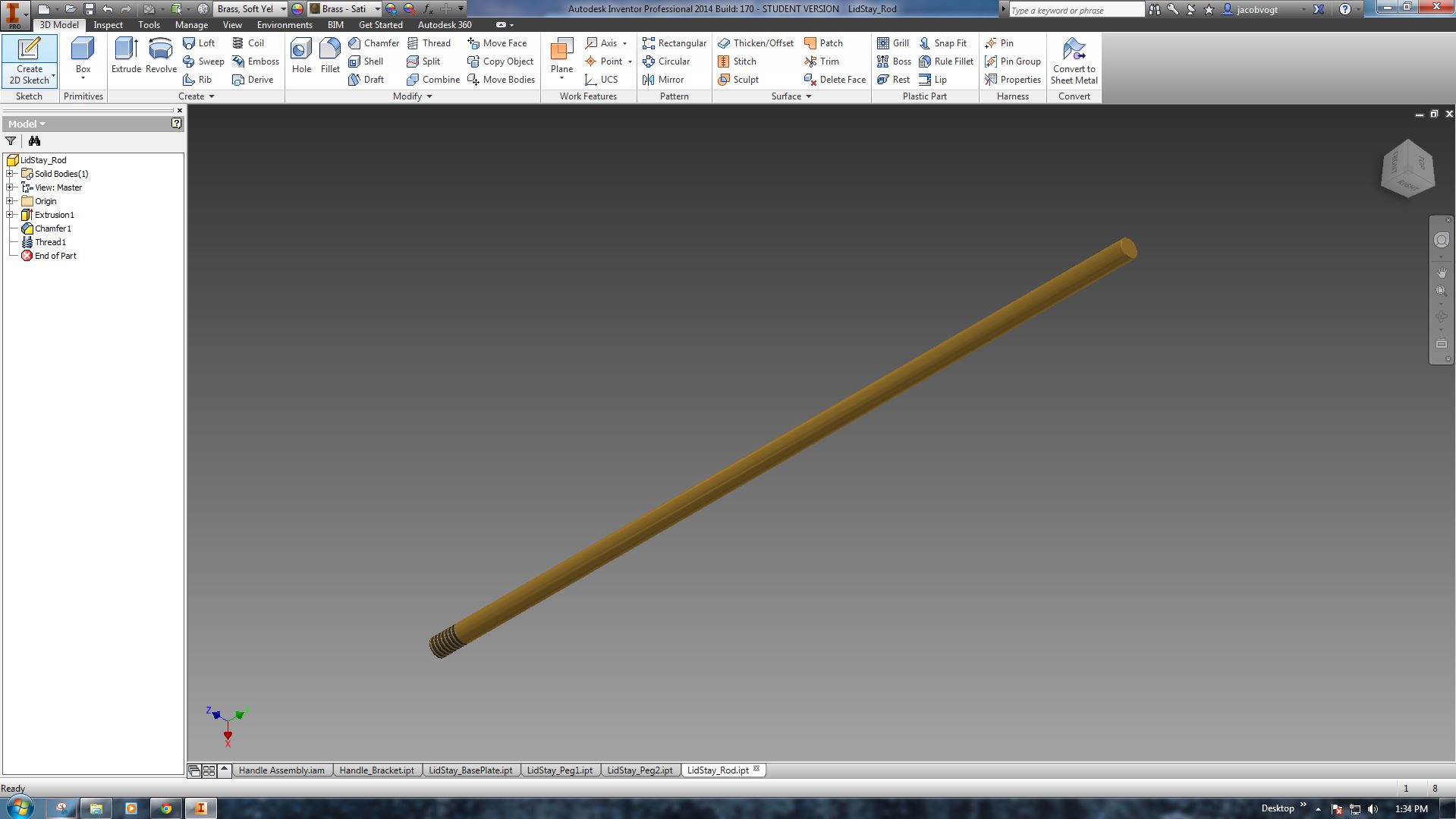
Task: Select the Rectangular pattern tool
Action: tap(674, 43)
